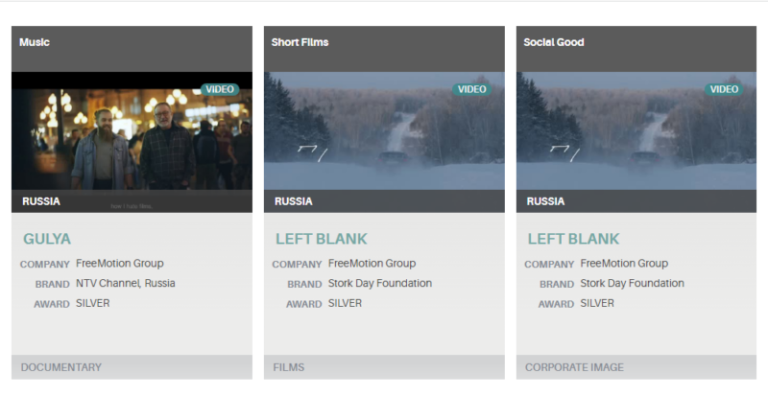The width and height of the screenshot is (768, 397).
Task: Open Short Films LEFT BLANK snowy thumbnail
Action: coord(384,131)
